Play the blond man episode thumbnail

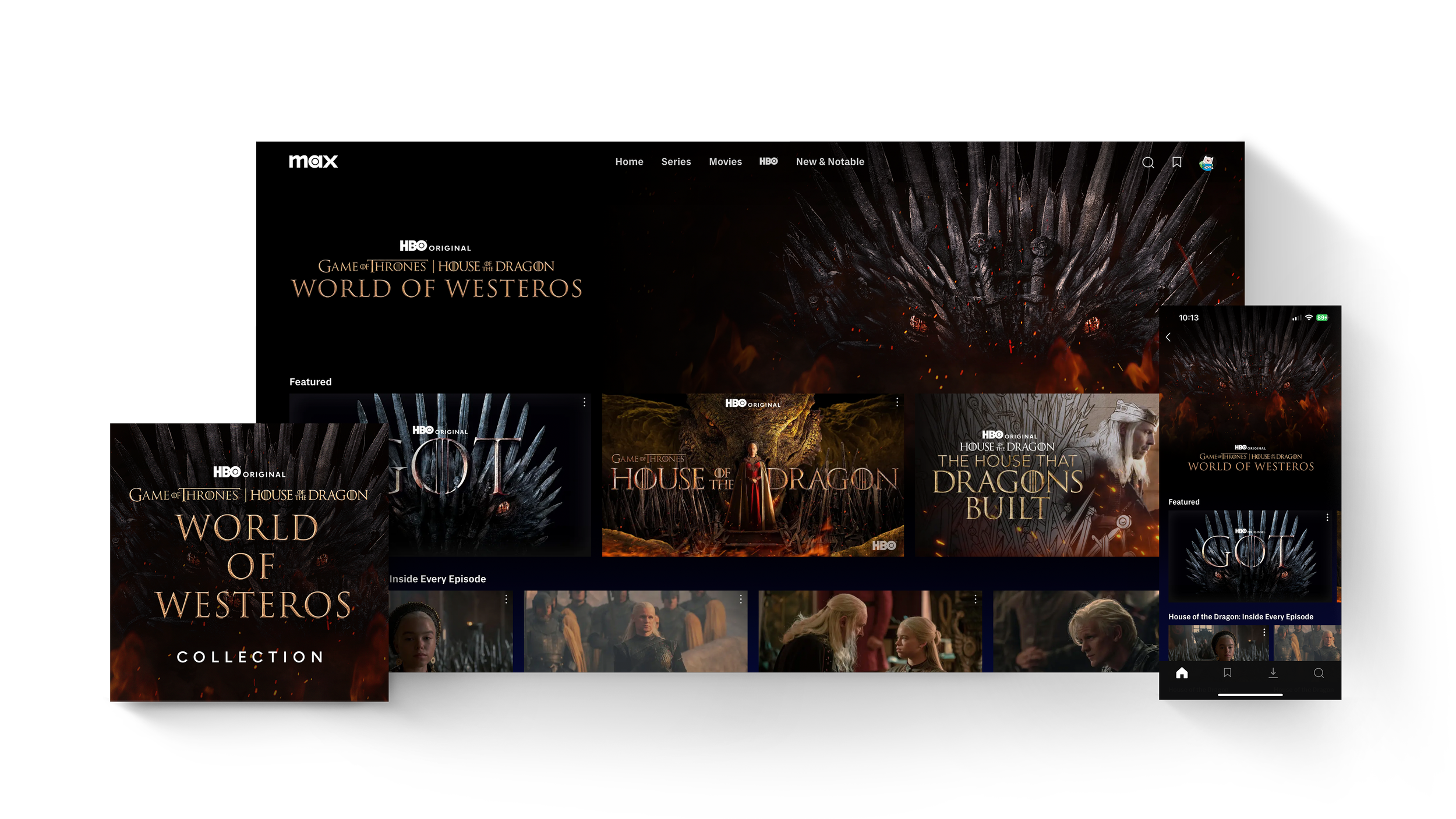(1076, 632)
